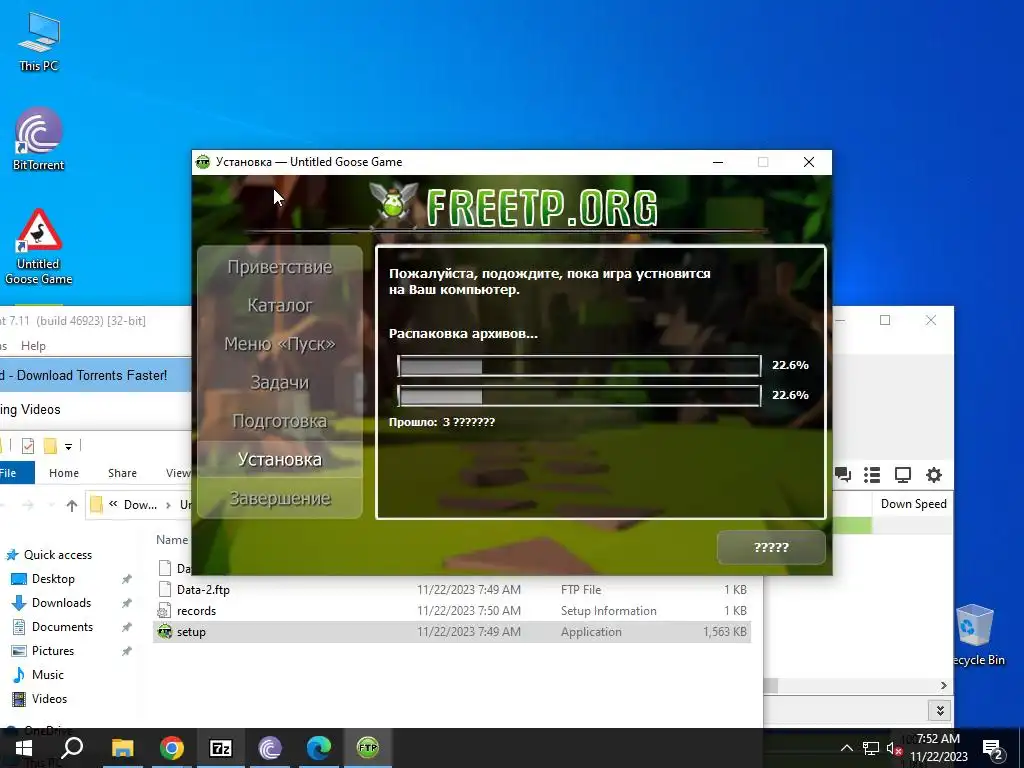This screenshot has width=1024, height=768.
Task: Go up one folder level in Explorer
Action: tap(72, 505)
